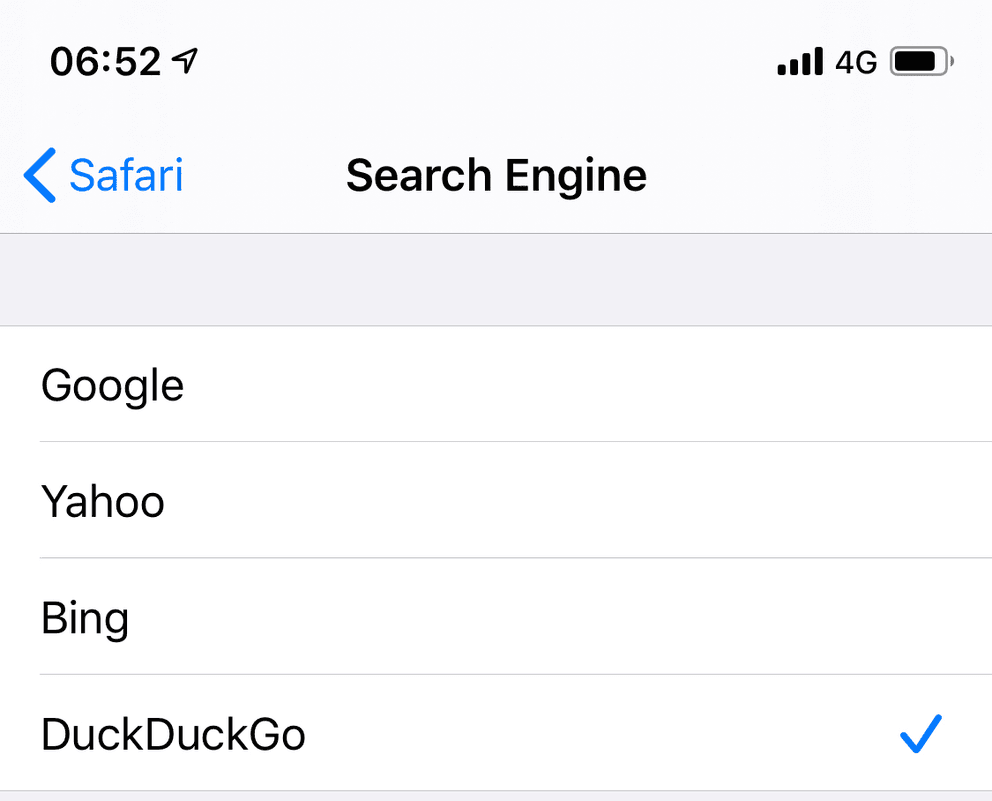
Task: Select Google as the search engine
Action: pos(112,385)
